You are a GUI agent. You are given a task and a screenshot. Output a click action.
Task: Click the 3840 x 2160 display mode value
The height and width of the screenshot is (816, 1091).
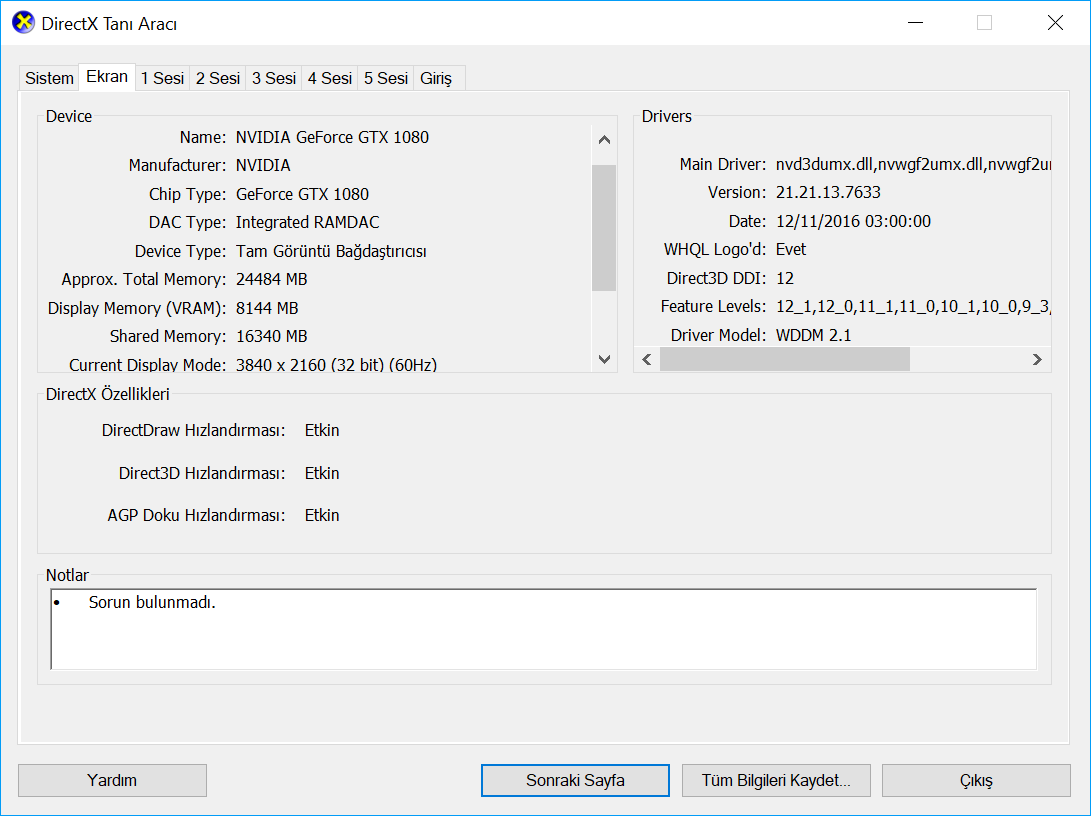(336, 365)
